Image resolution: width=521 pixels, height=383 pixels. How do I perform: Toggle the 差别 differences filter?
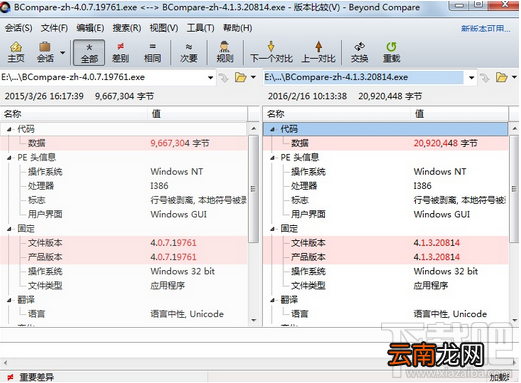pos(120,52)
